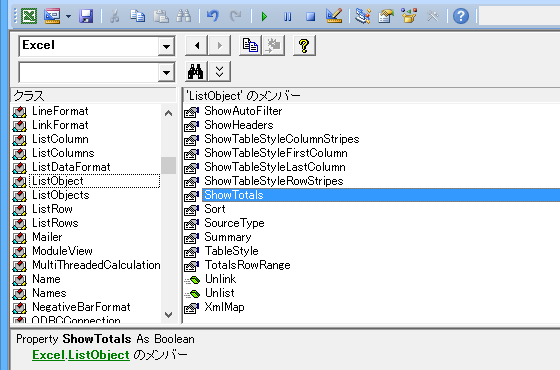Select the ListObject class
The image size is (560, 370).
point(58,181)
